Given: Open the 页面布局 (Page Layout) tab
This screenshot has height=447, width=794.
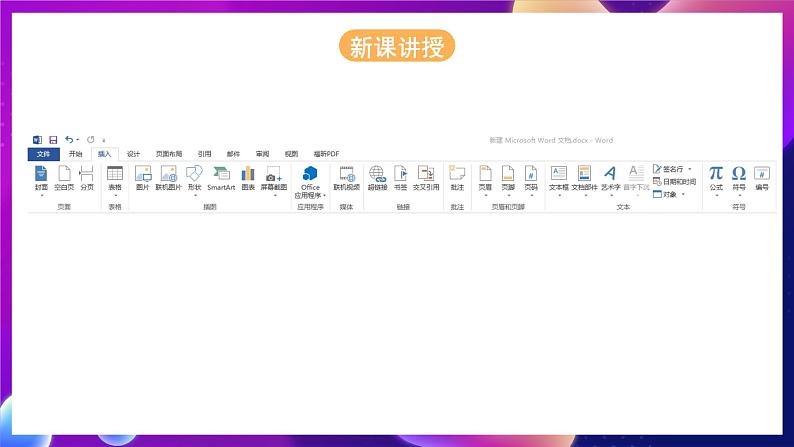Looking at the screenshot, I should pos(169,154).
